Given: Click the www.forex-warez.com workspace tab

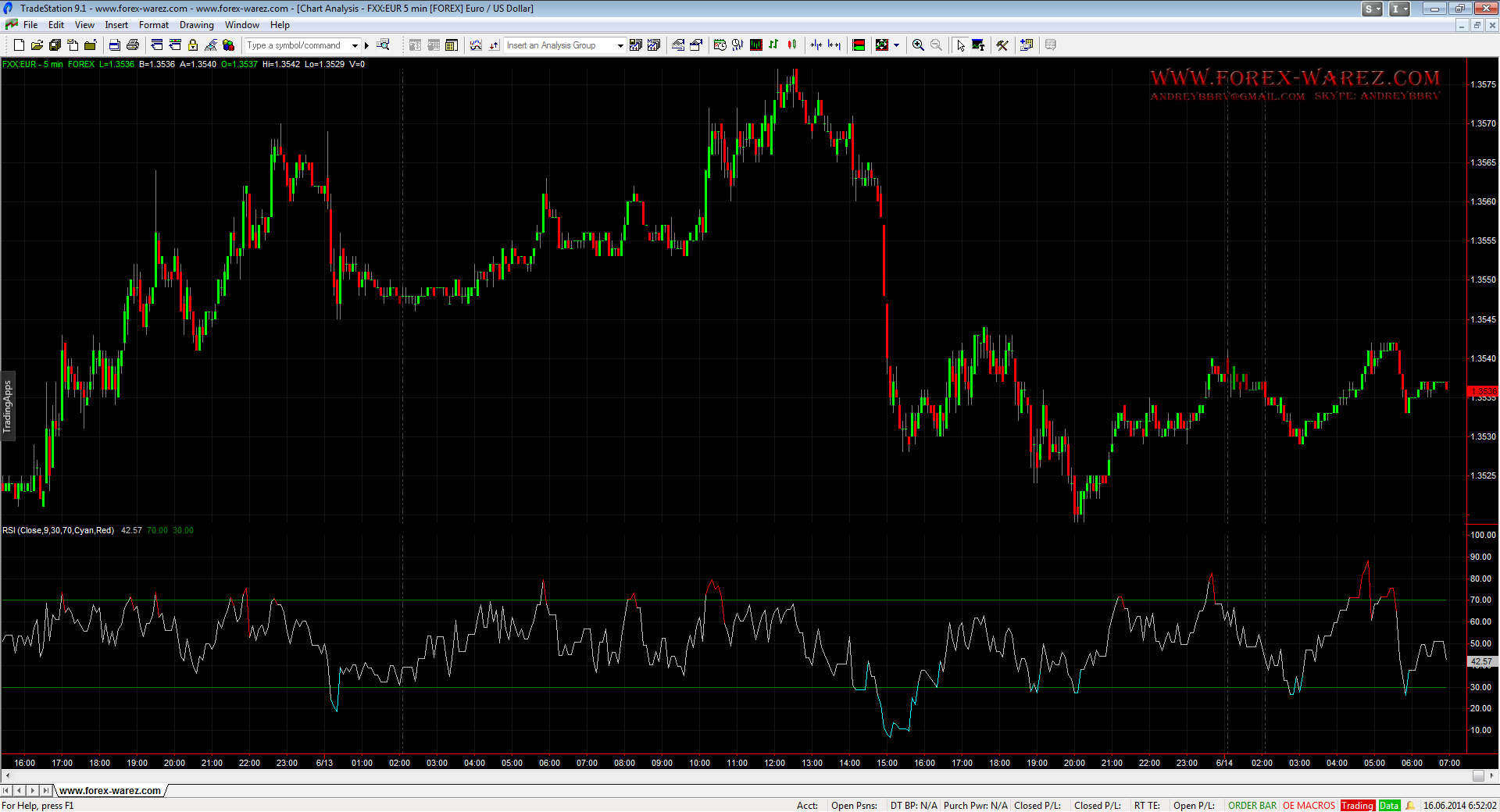Looking at the screenshot, I should 110,791.
